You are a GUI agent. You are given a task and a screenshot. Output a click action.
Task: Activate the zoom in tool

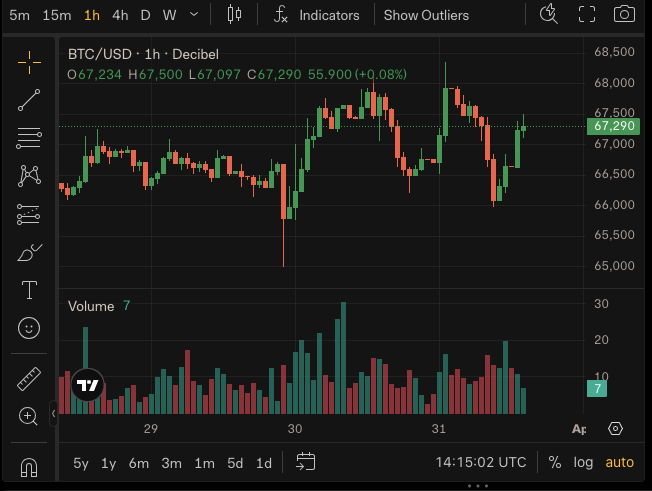coord(28,416)
